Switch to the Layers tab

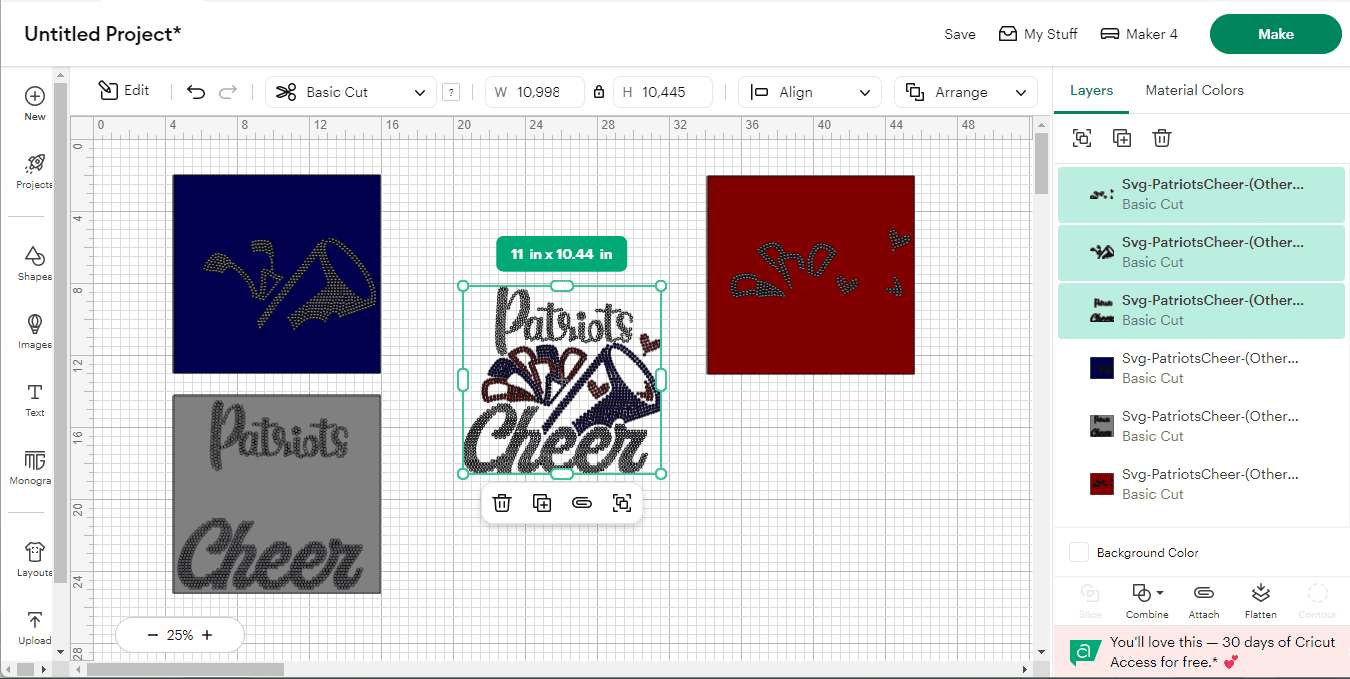click(x=1091, y=90)
